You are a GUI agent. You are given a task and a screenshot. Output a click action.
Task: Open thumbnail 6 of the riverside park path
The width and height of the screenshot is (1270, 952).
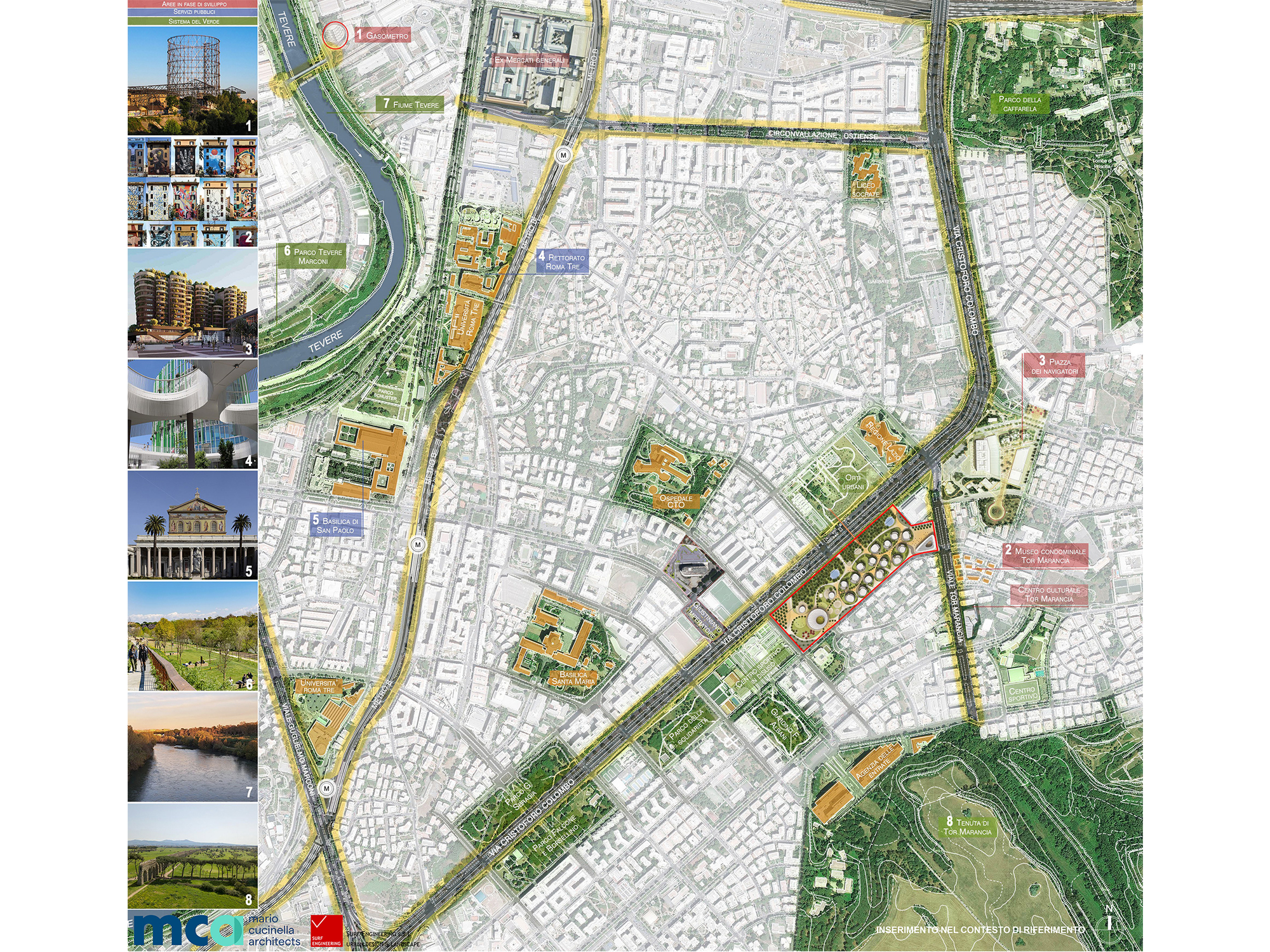tap(192, 636)
